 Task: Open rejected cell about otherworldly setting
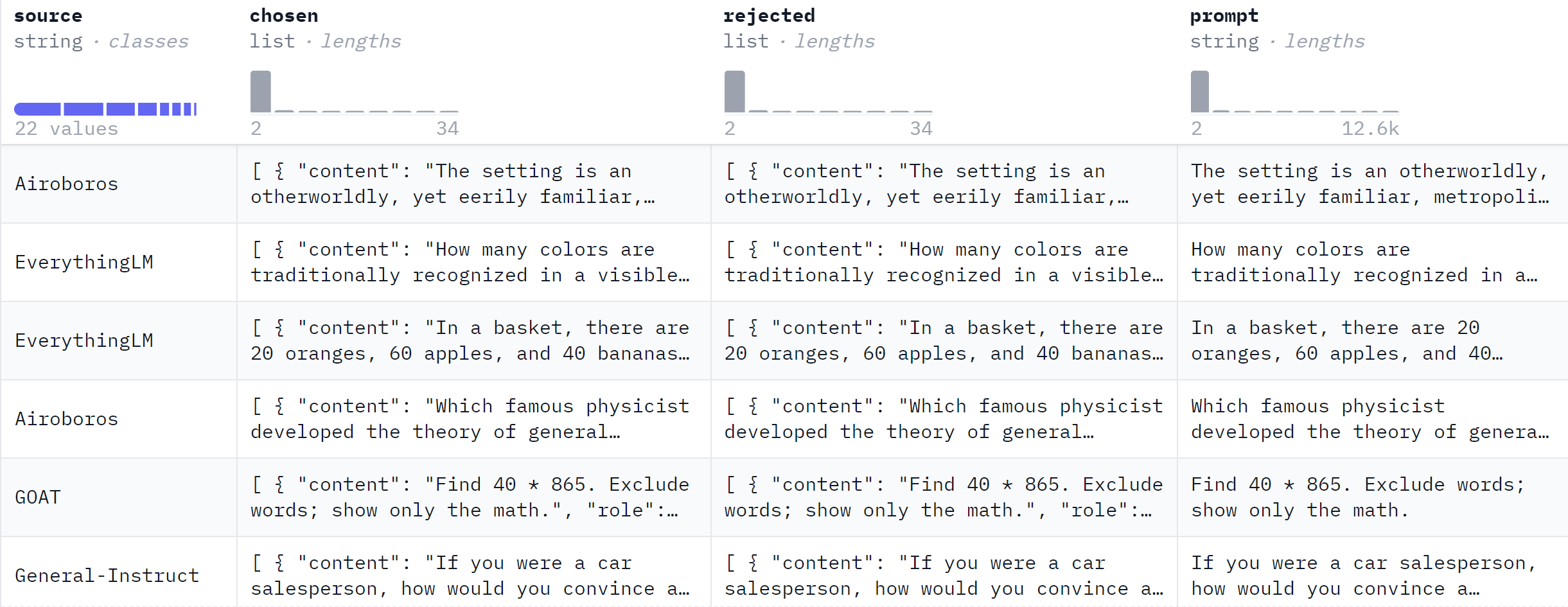point(943,184)
